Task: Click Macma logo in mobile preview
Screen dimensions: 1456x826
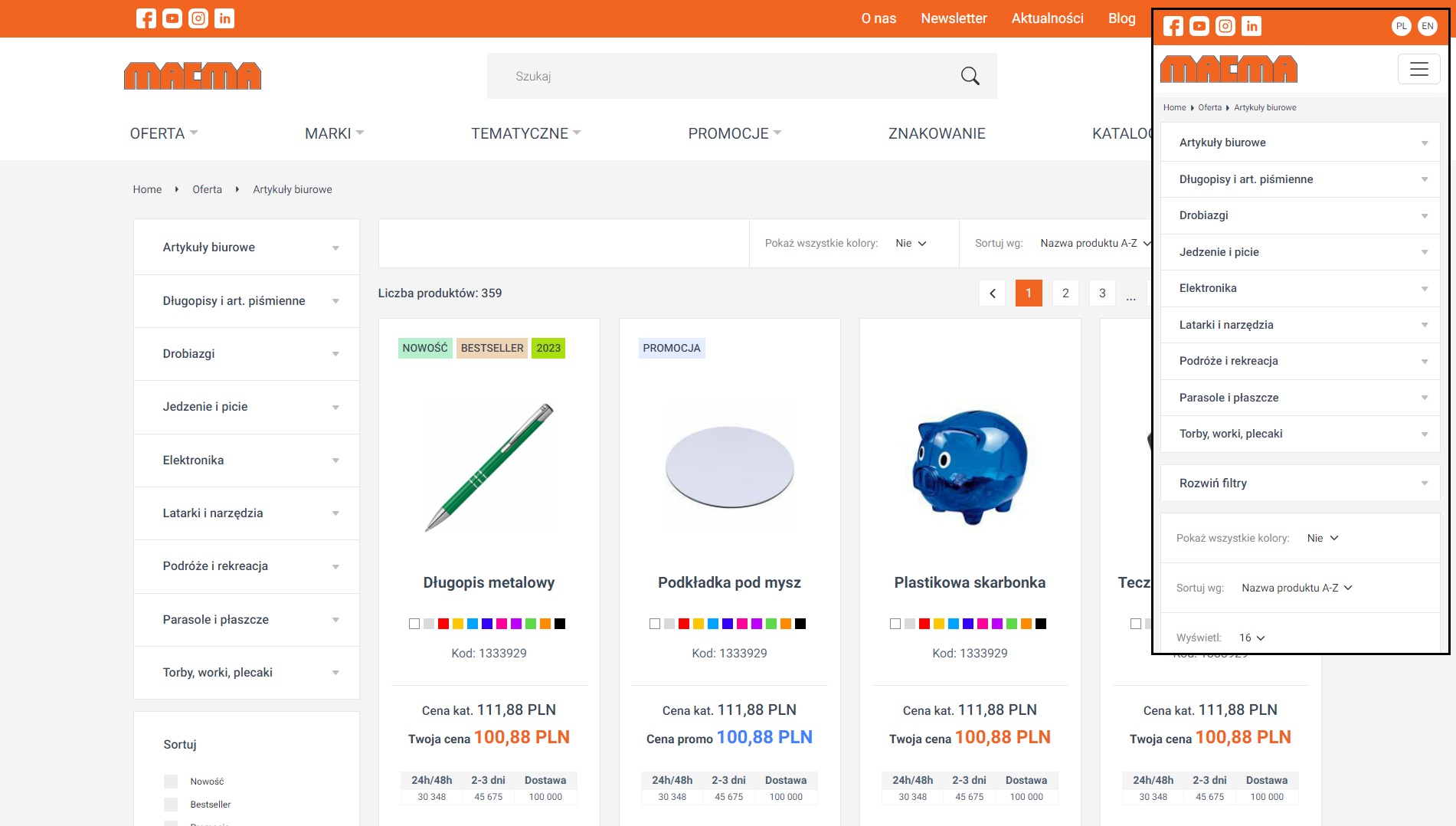Action: pyautogui.click(x=1229, y=69)
